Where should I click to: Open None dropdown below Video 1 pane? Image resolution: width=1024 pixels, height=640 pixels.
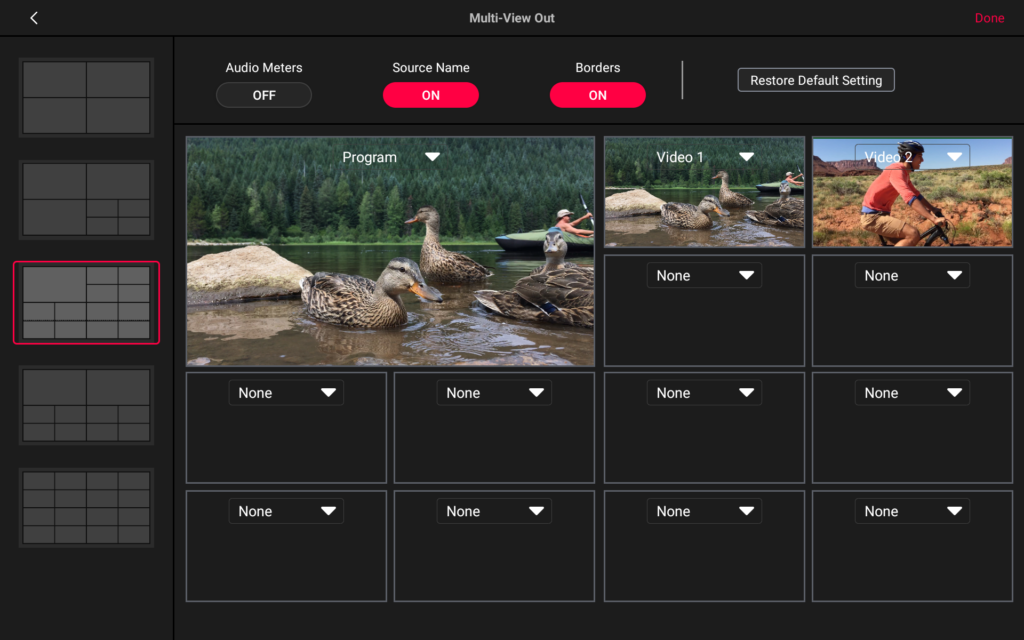[x=704, y=276]
